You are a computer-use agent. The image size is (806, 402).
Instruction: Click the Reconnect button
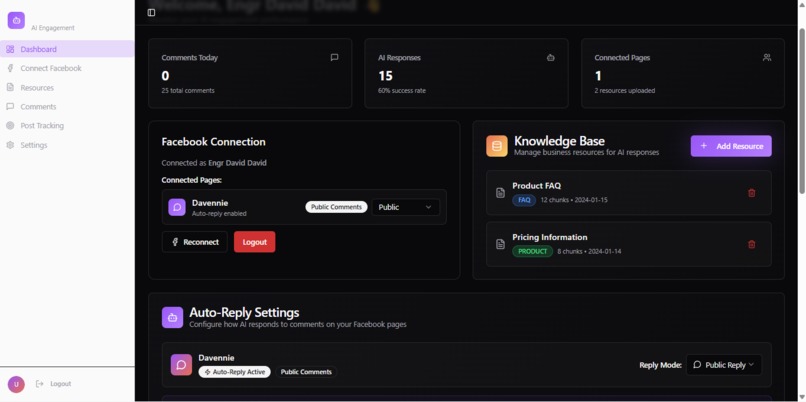(195, 242)
